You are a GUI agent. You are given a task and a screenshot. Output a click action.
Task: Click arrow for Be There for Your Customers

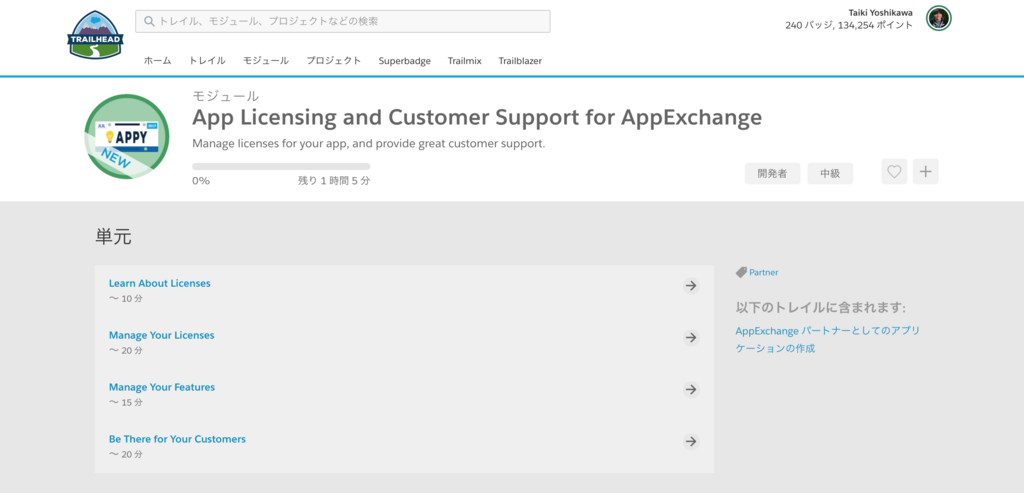point(691,441)
